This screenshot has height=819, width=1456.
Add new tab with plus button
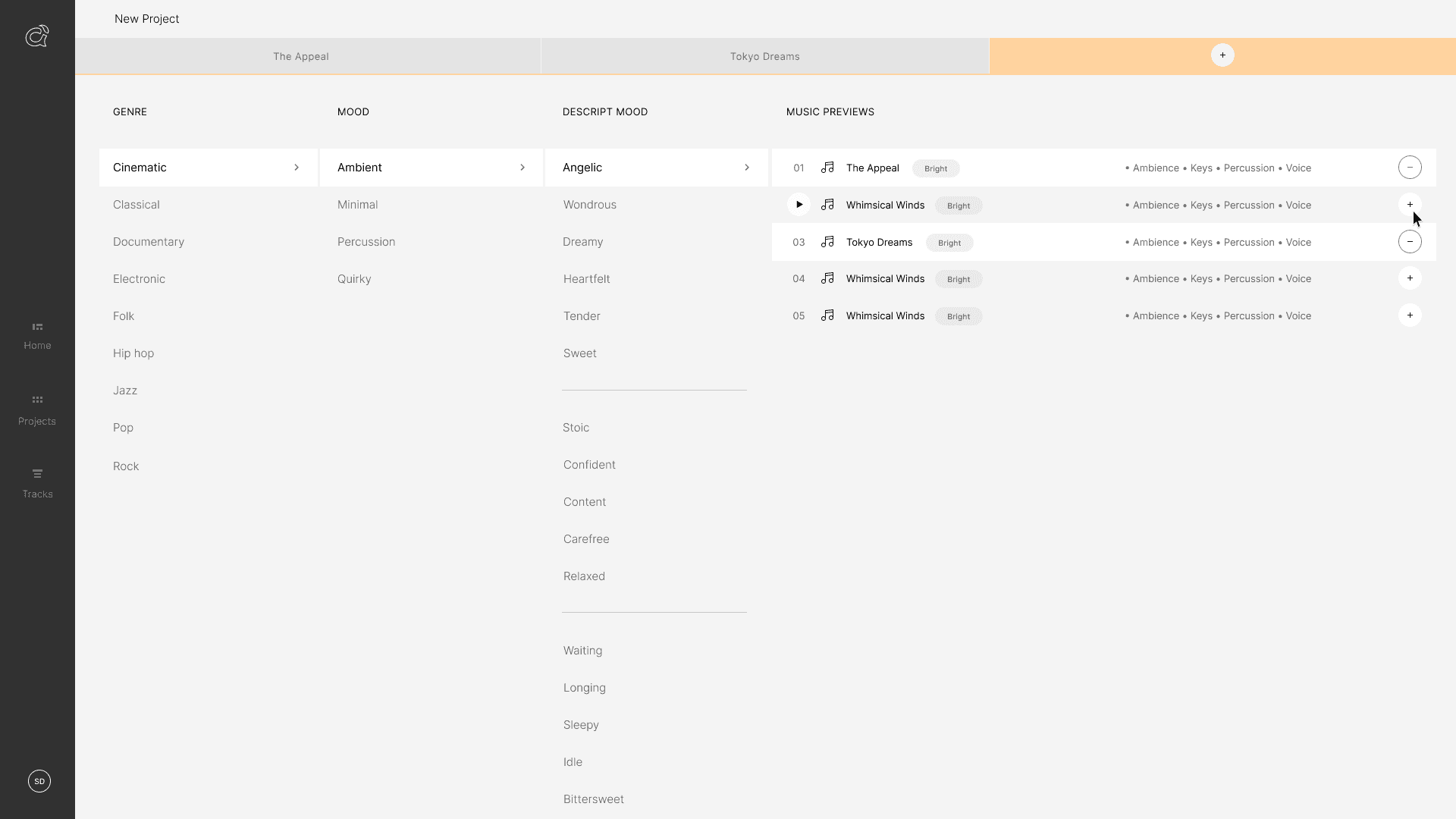pos(1222,55)
